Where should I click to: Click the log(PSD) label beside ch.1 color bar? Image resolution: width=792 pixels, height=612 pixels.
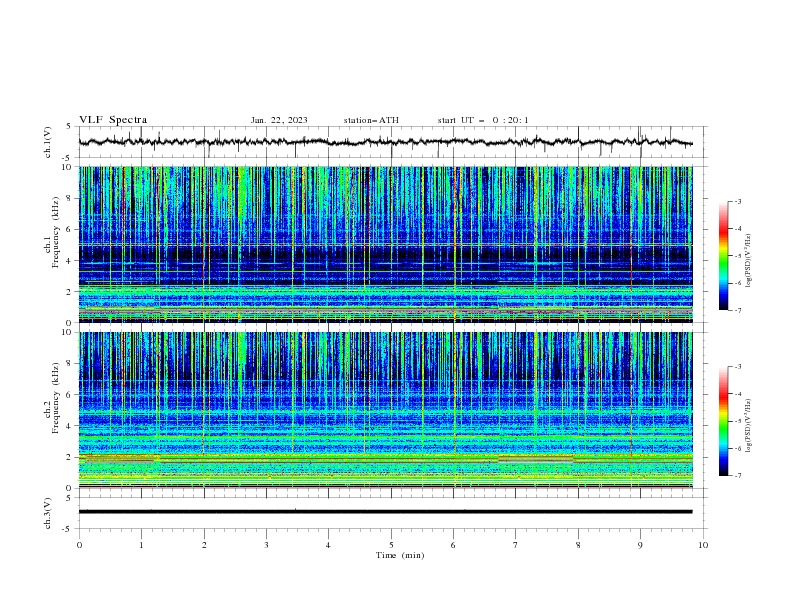(x=748, y=261)
